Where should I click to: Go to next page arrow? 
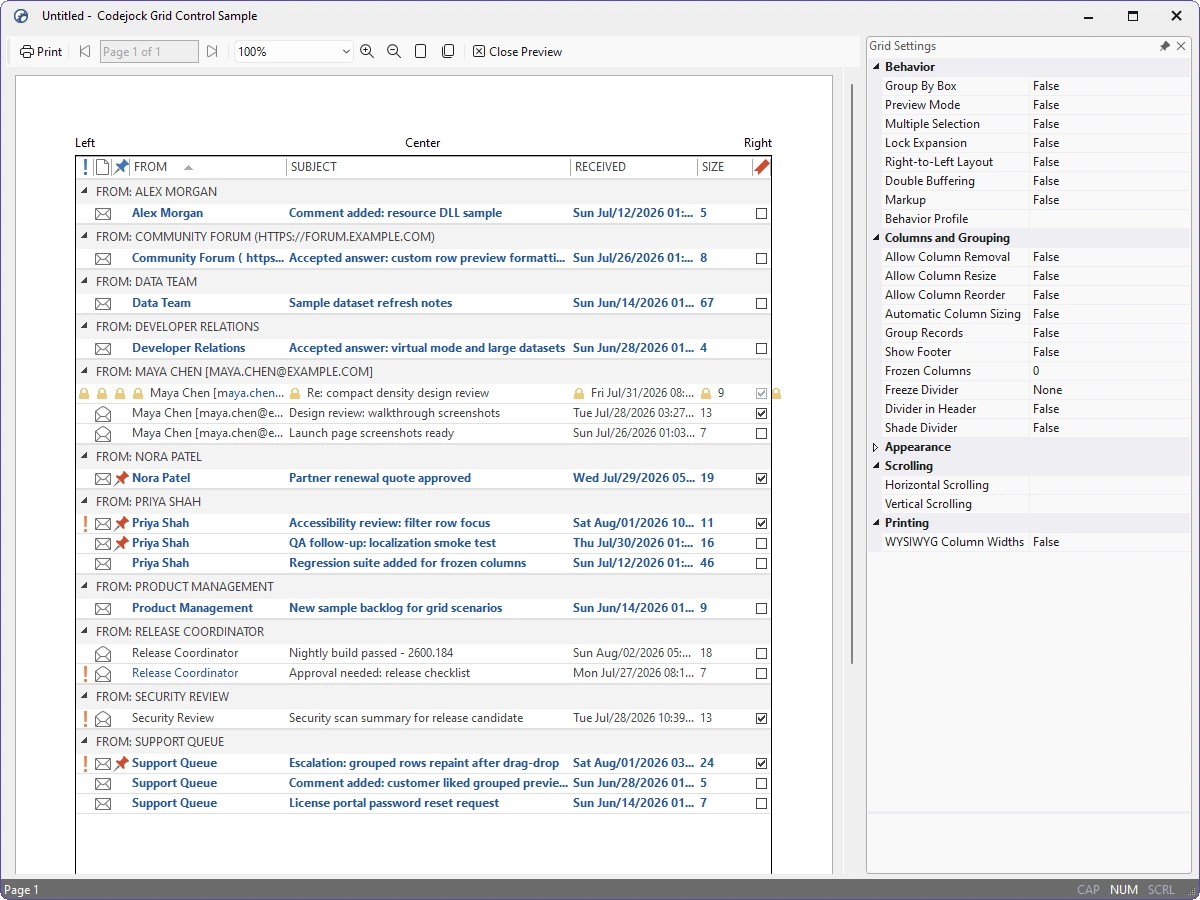tap(212, 52)
